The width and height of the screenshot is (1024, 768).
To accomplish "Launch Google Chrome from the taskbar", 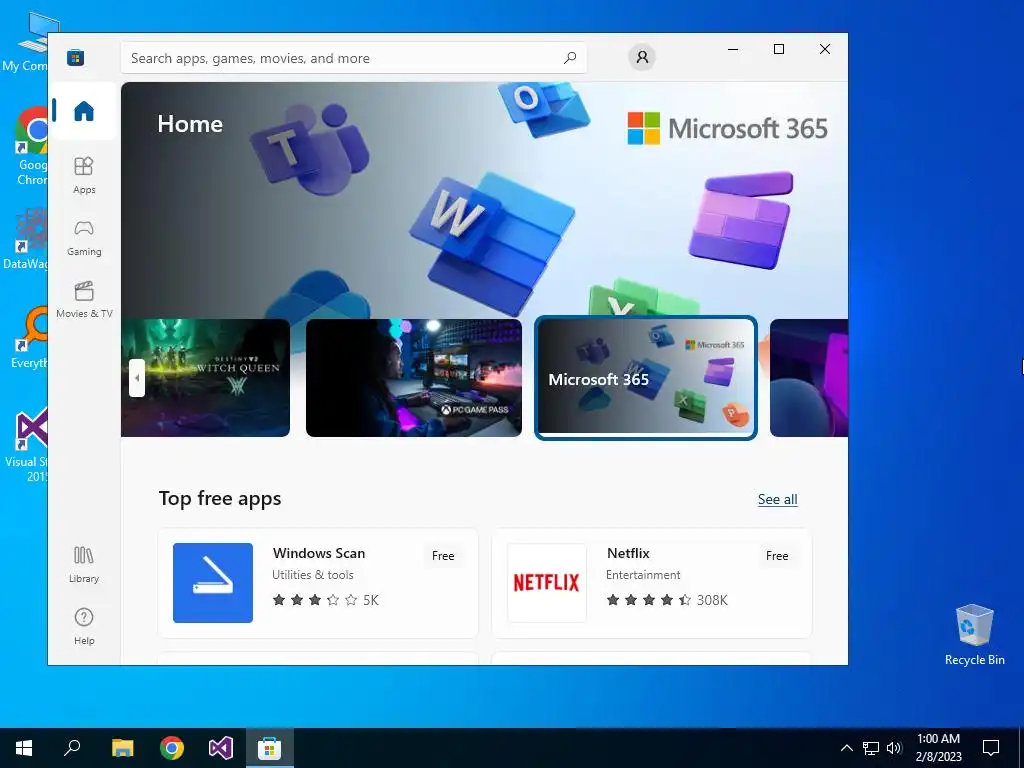I will [x=172, y=748].
